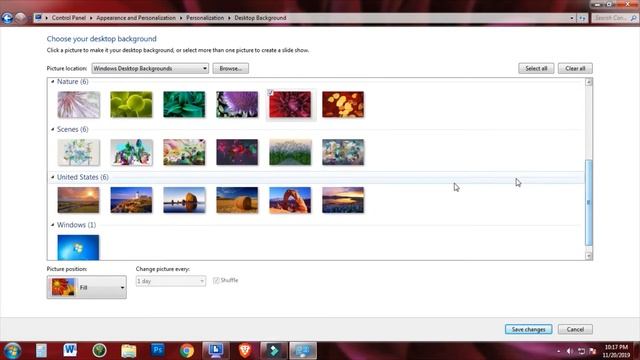Go back with the blue back arrow
The image size is (640, 360).
pyautogui.click(x=7, y=18)
